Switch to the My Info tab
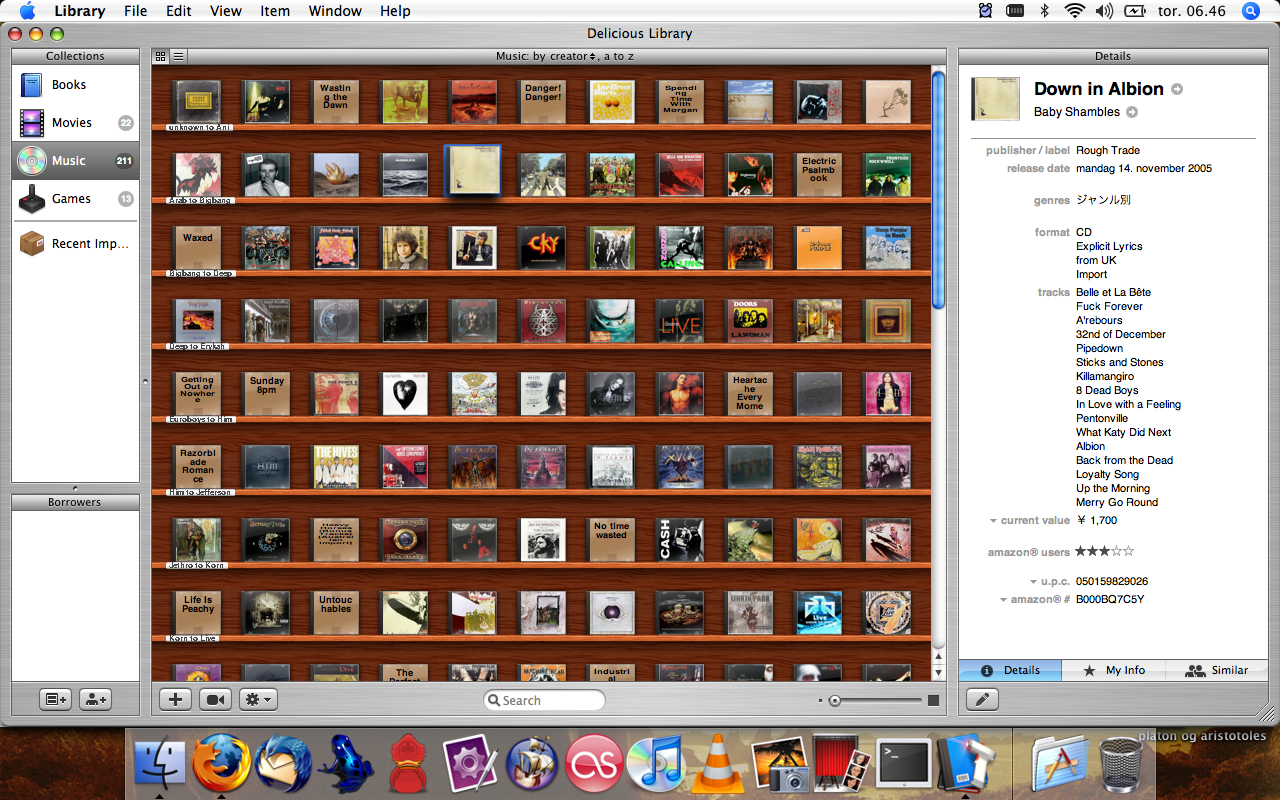The height and width of the screenshot is (800, 1280). (x=1114, y=670)
